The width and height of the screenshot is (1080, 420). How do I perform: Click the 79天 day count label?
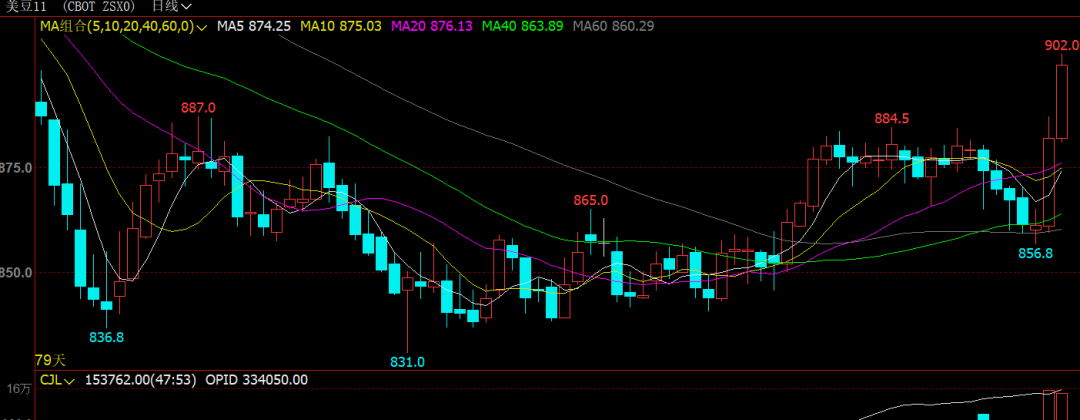[x=50, y=360]
